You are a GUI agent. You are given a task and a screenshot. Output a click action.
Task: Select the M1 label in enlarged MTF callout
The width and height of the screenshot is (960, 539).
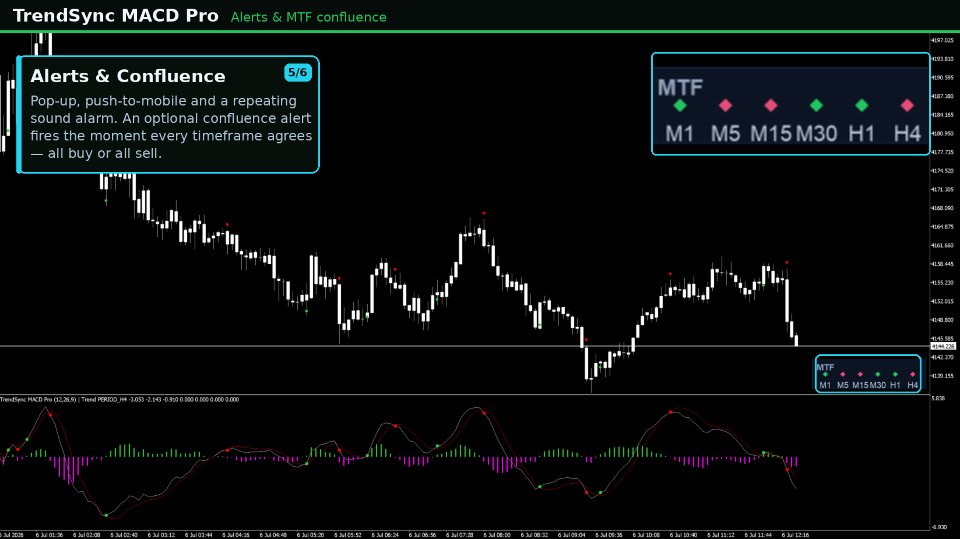point(680,134)
